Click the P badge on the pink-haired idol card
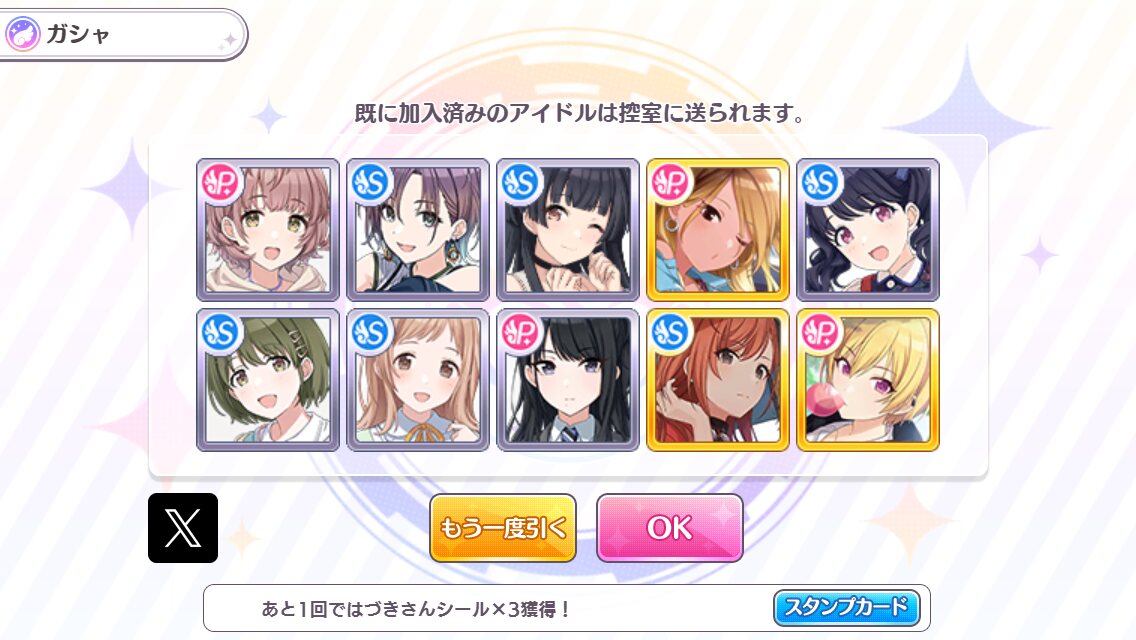The image size is (1136, 640). point(220,182)
